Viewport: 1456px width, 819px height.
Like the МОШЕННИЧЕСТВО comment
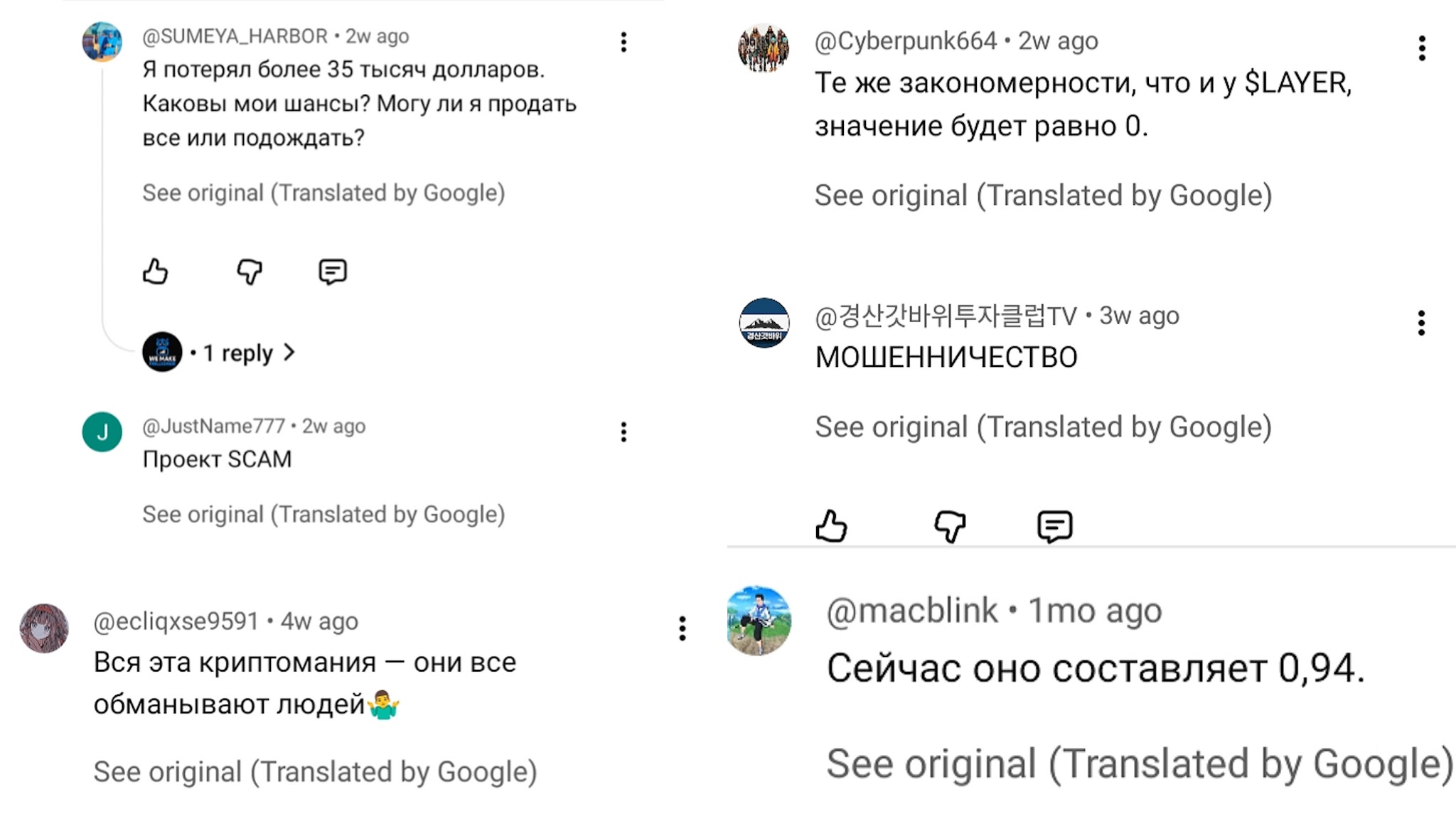tap(831, 527)
